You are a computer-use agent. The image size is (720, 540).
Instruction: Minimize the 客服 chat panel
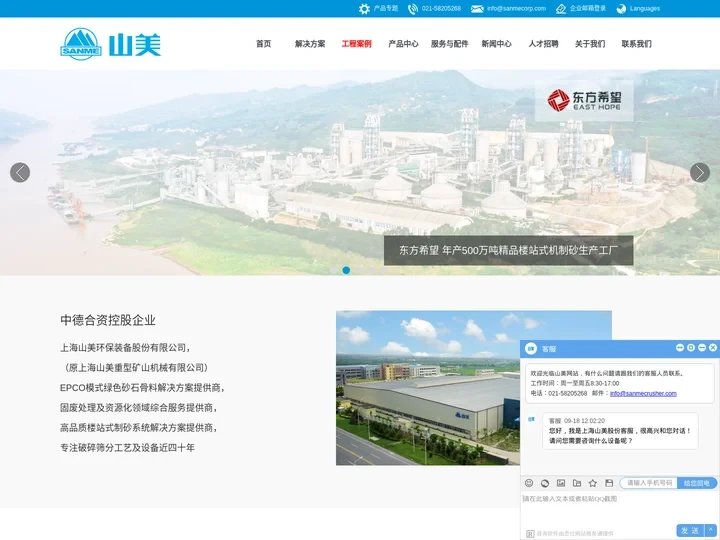tap(702, 348)
